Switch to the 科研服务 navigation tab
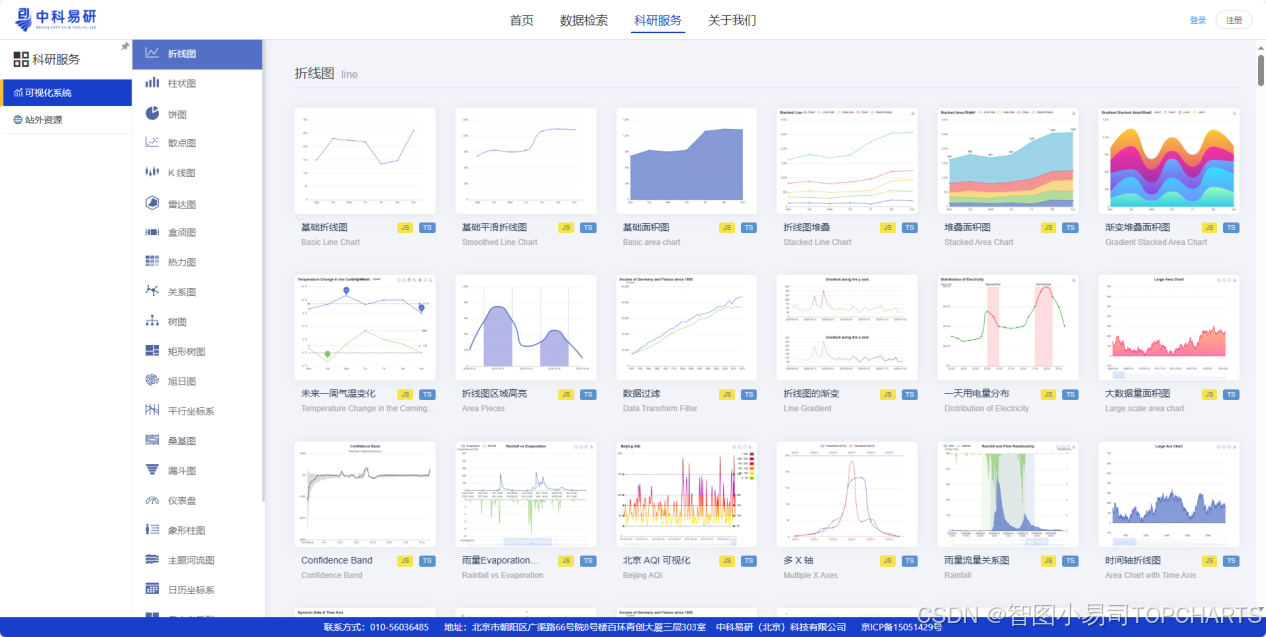 (658, 20)
